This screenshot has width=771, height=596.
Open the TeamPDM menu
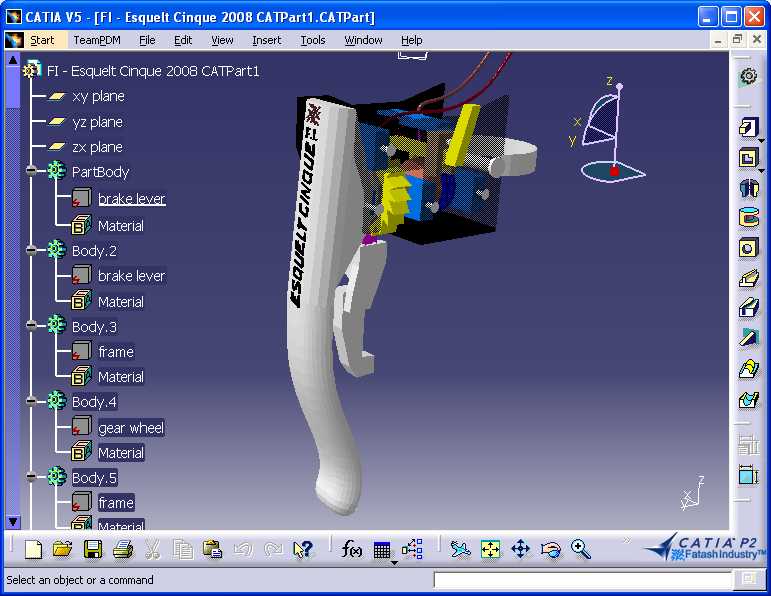coord(97,40)
